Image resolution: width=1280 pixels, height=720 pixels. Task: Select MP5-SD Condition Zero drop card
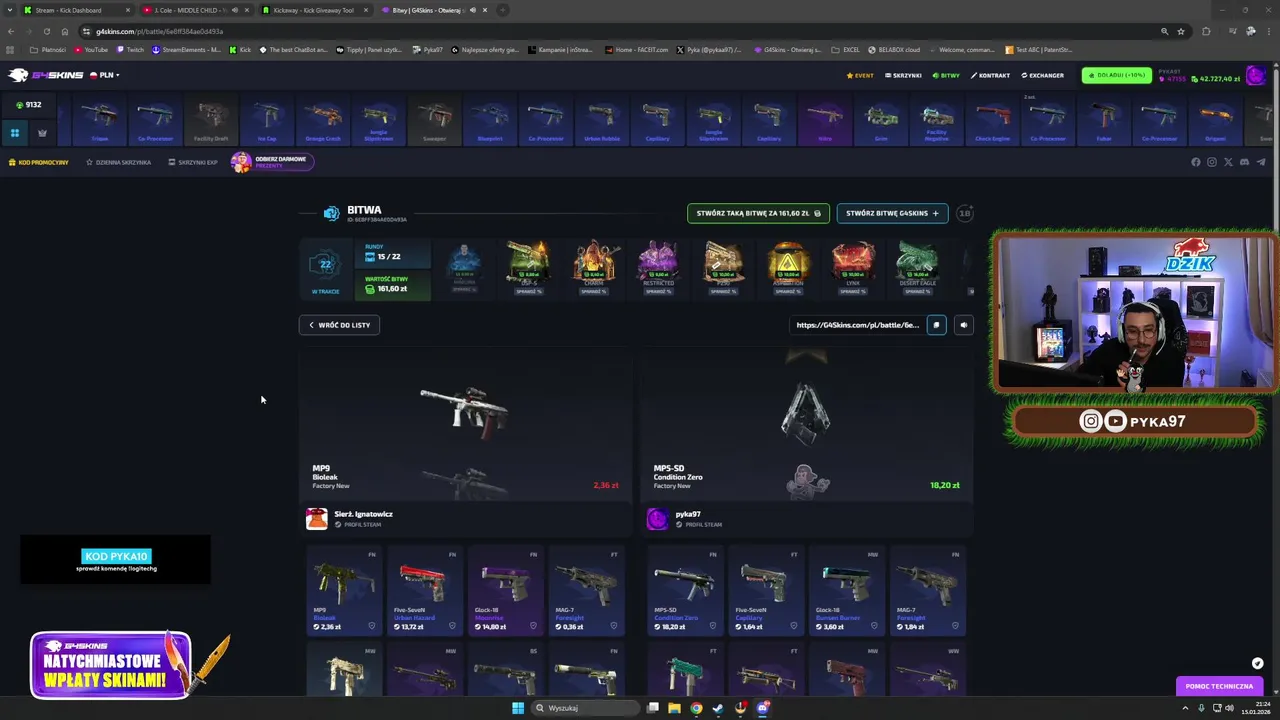tap(685, 590)
